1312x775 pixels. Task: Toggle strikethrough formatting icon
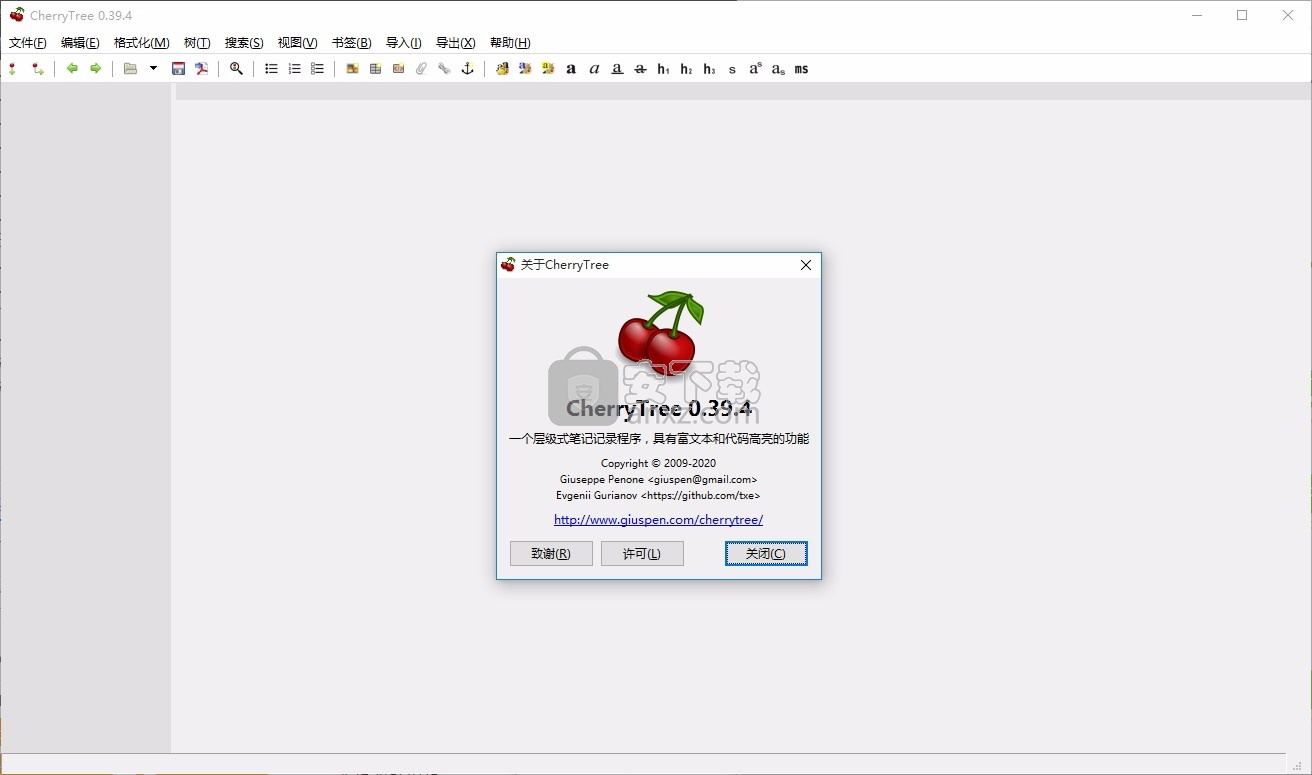pyautogui.click(x=640, y=69)
